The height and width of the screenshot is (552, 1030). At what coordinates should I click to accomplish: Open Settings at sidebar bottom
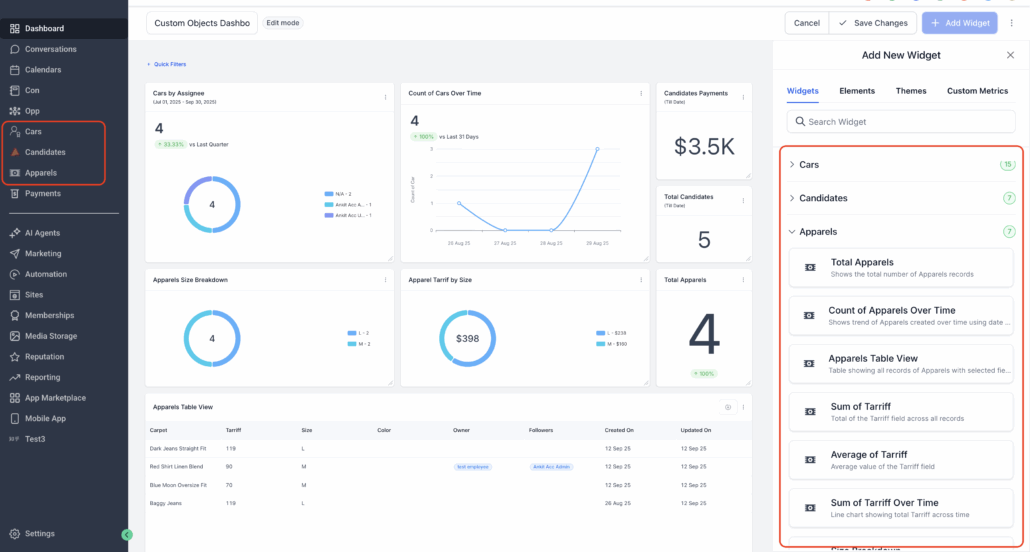coord(40,534)
